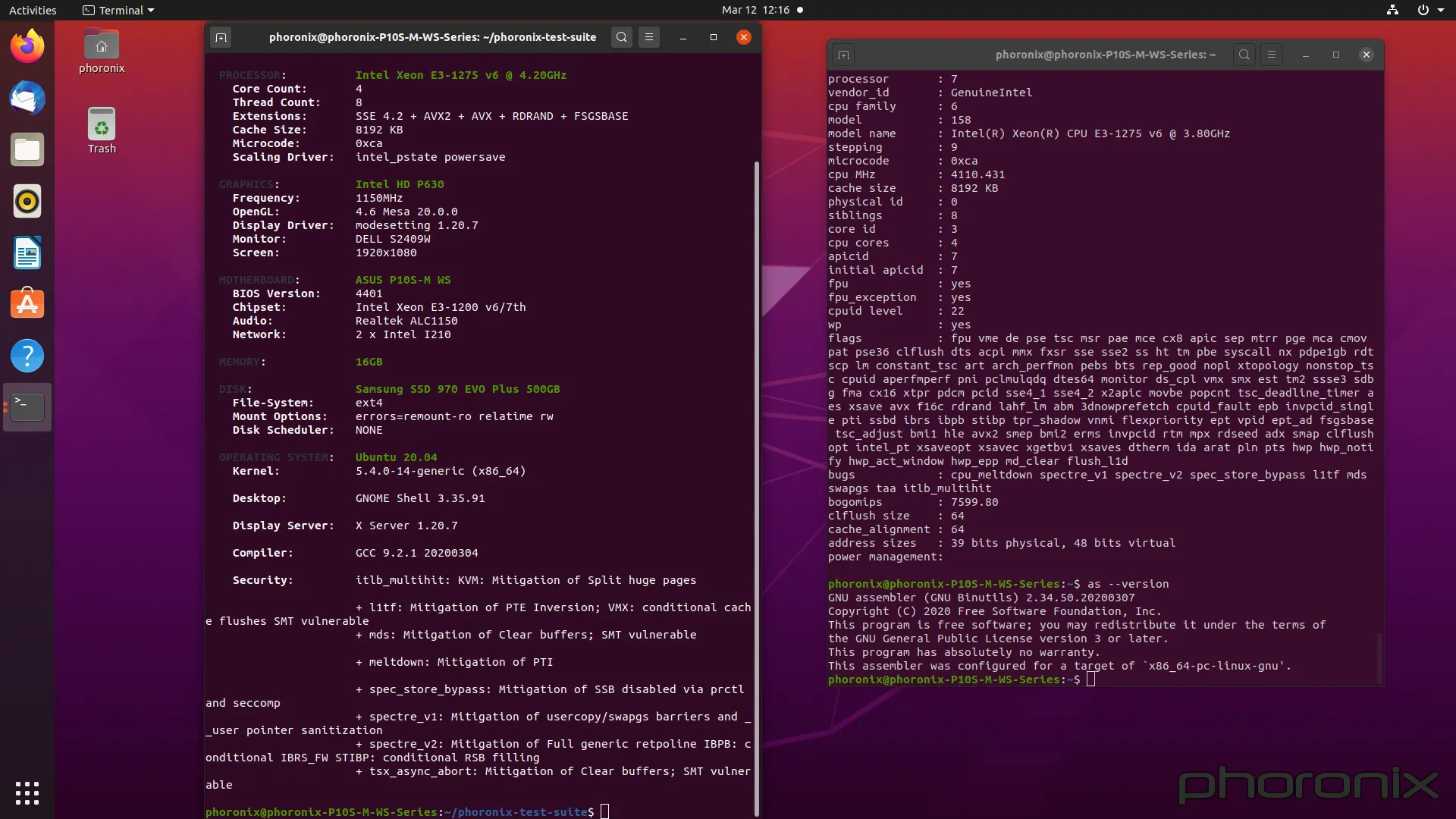Open search in the right terminal window
This screenshot has height=819, width=1456.
pyautogui.click(x=1244, y=55)
